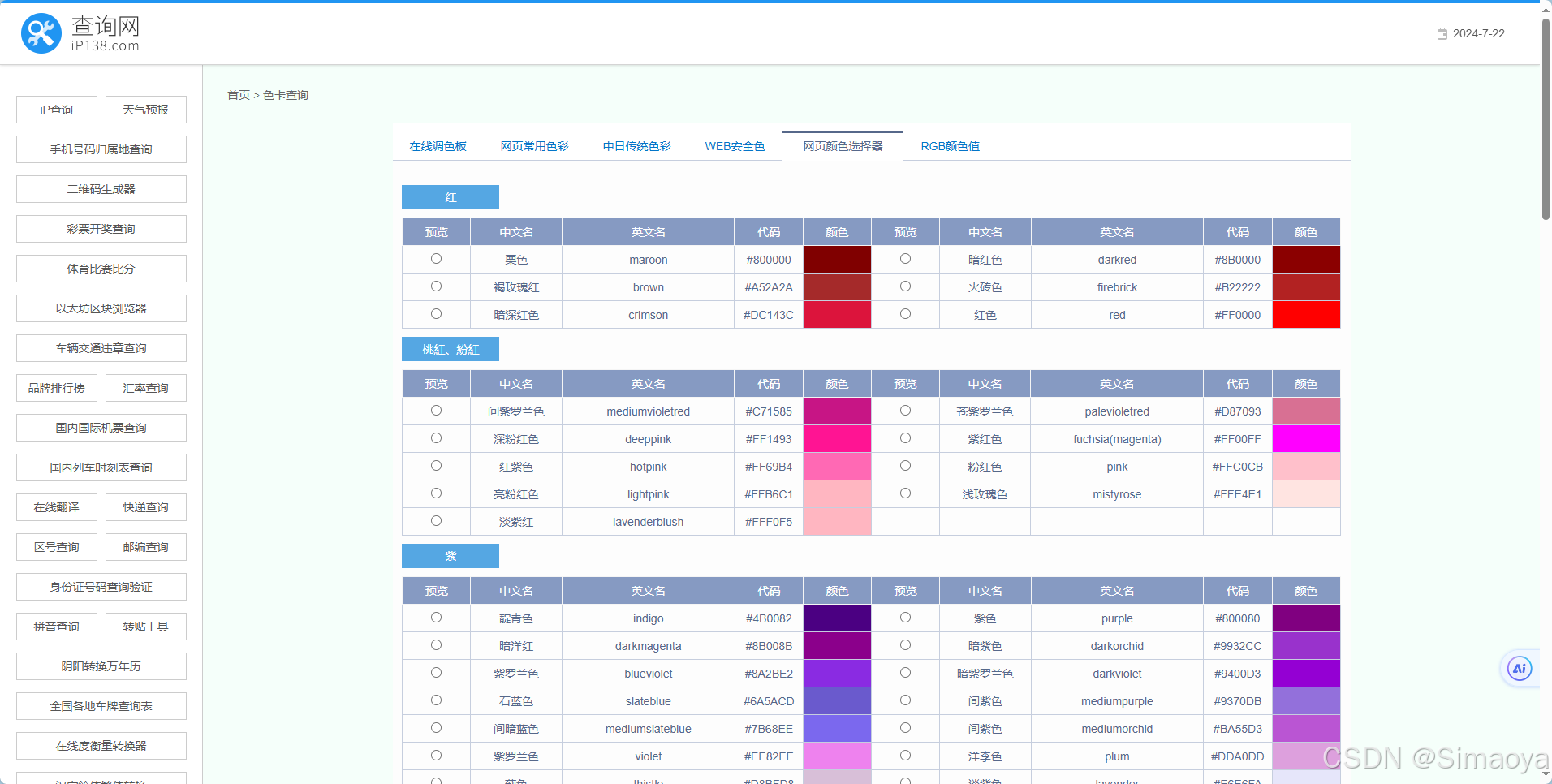Select the crimson preview radio button

point(437,314)
